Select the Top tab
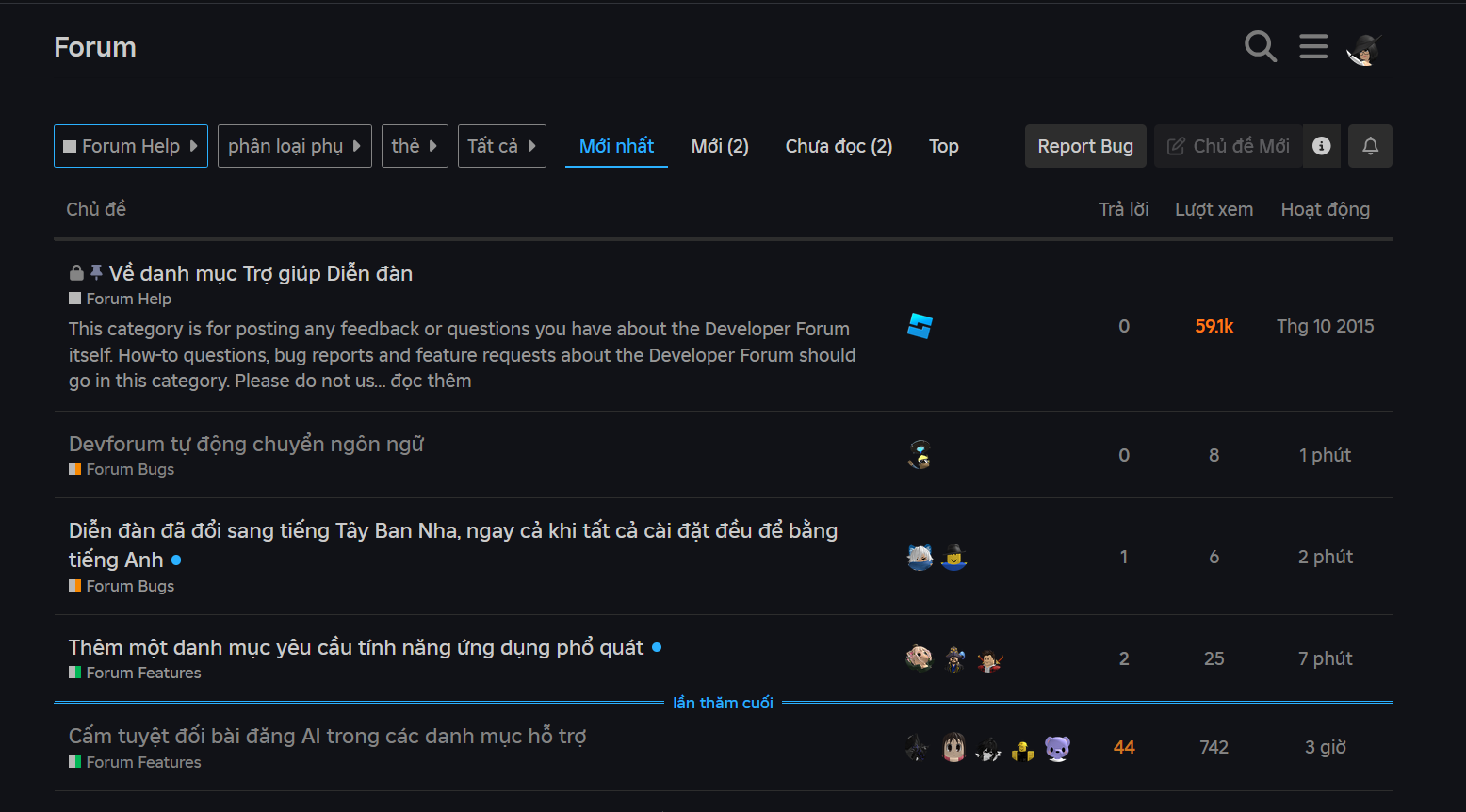The width and height of the screenshot is (1466, 812). (x=943, y=145)
